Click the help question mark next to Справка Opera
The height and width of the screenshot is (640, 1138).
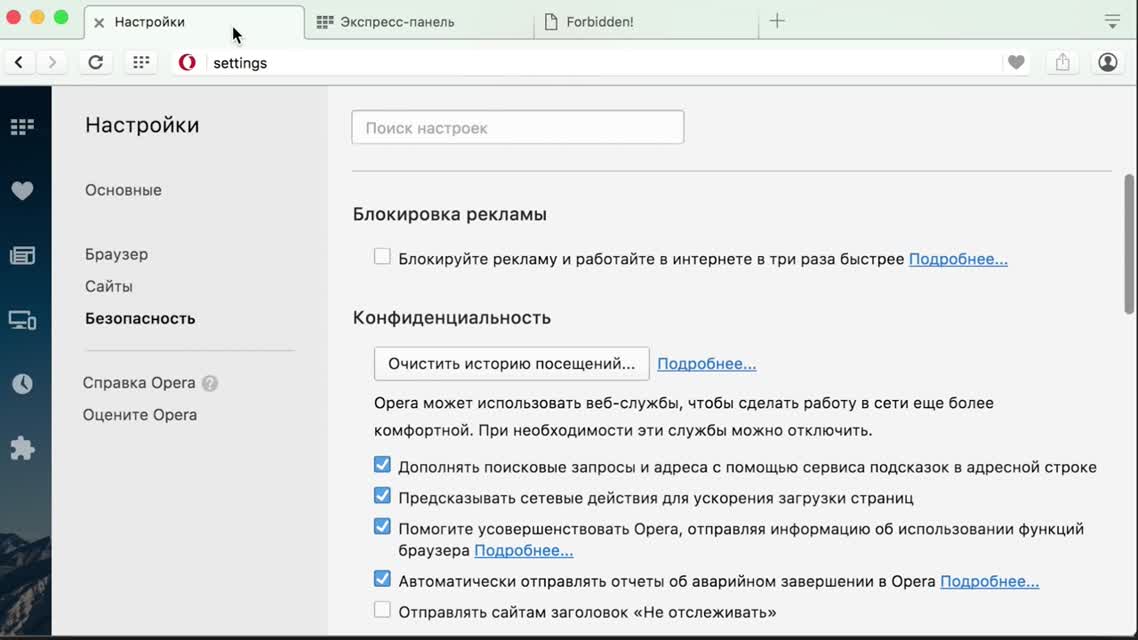(x=210, y=383)
